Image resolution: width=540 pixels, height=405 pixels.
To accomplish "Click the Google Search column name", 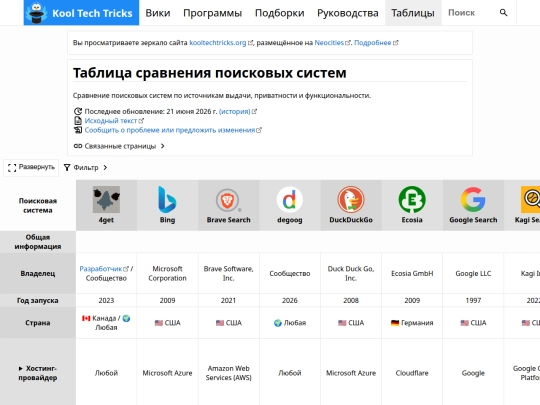I will click(x=473, y=220).
